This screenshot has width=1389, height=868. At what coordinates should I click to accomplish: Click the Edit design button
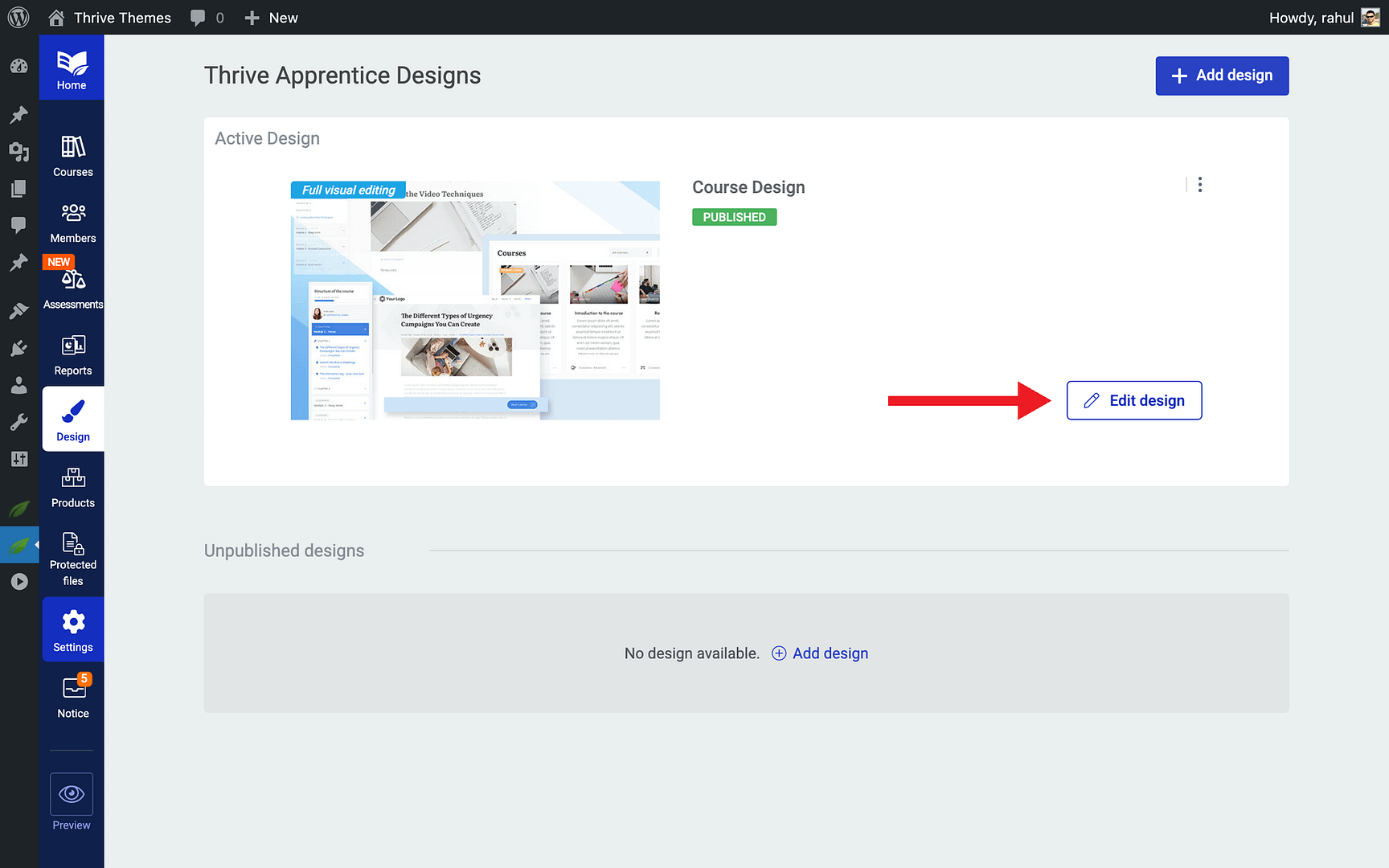coord(1133,400)
